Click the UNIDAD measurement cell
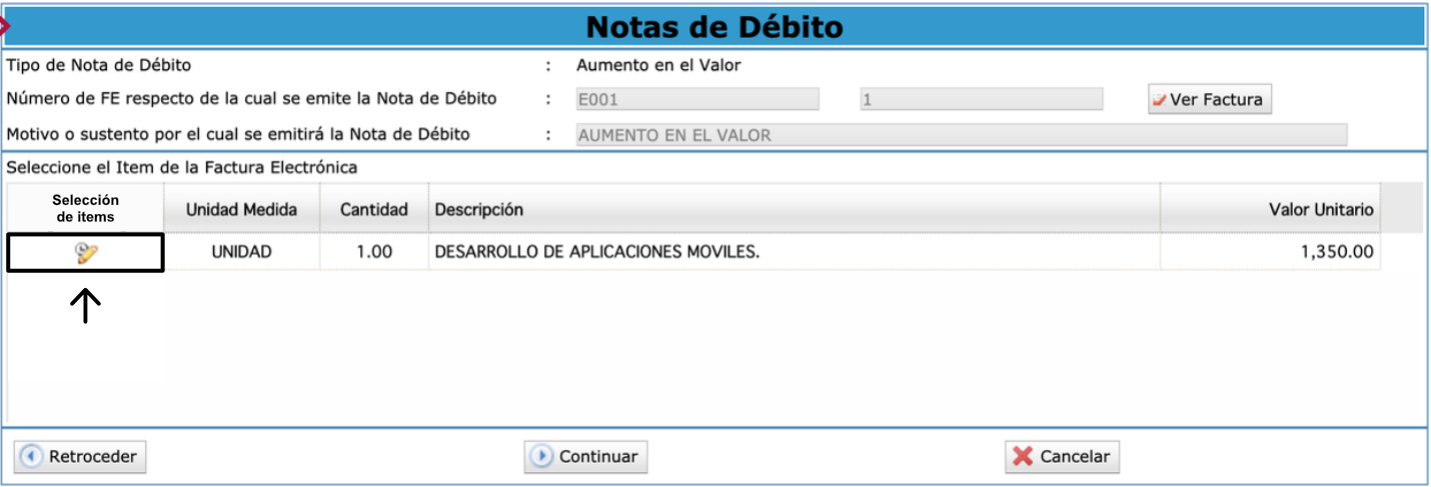This screenshot has width=1431, height=487. pos(241,253)
